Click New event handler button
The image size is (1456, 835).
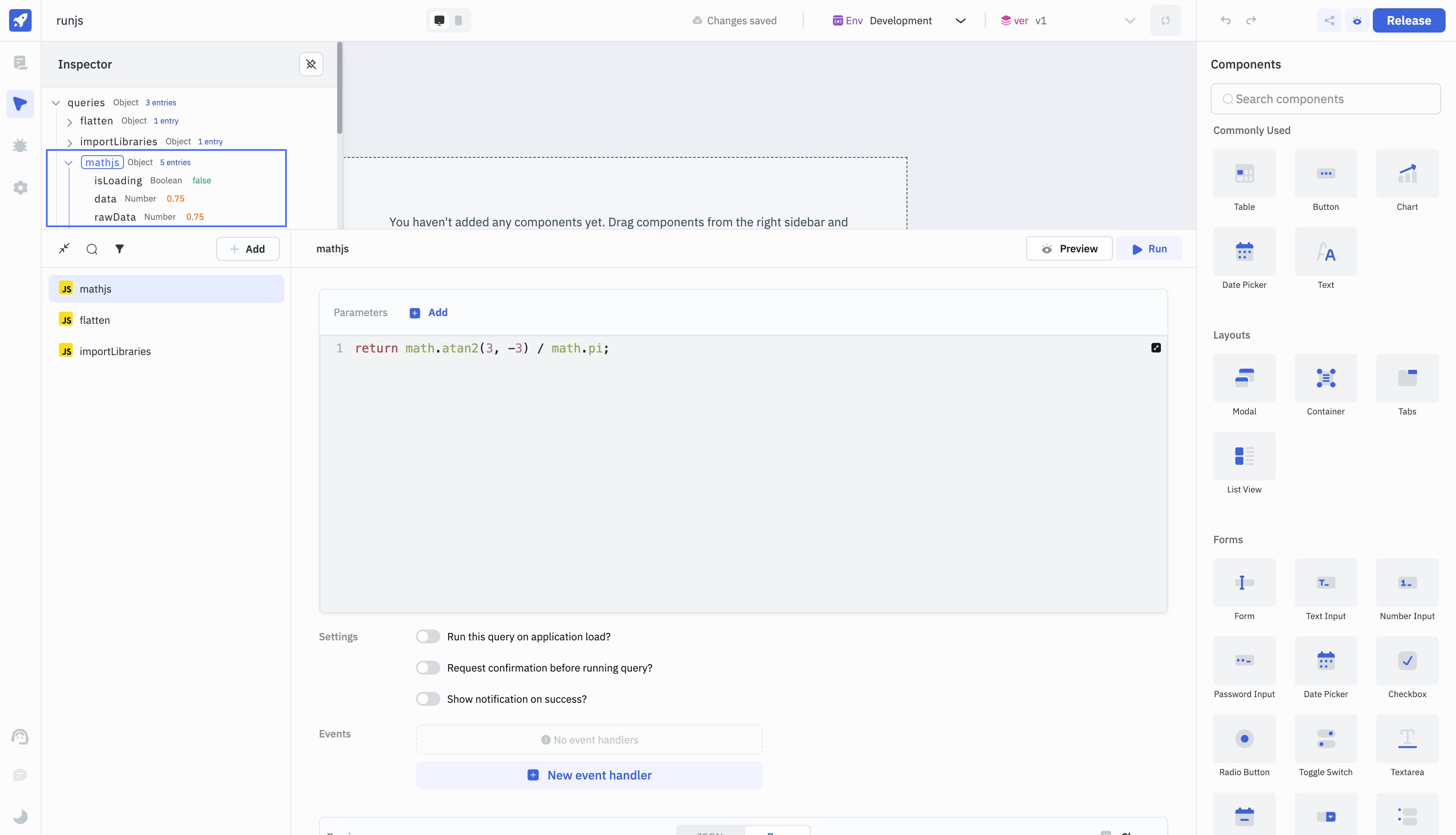[x=589, y=775]
